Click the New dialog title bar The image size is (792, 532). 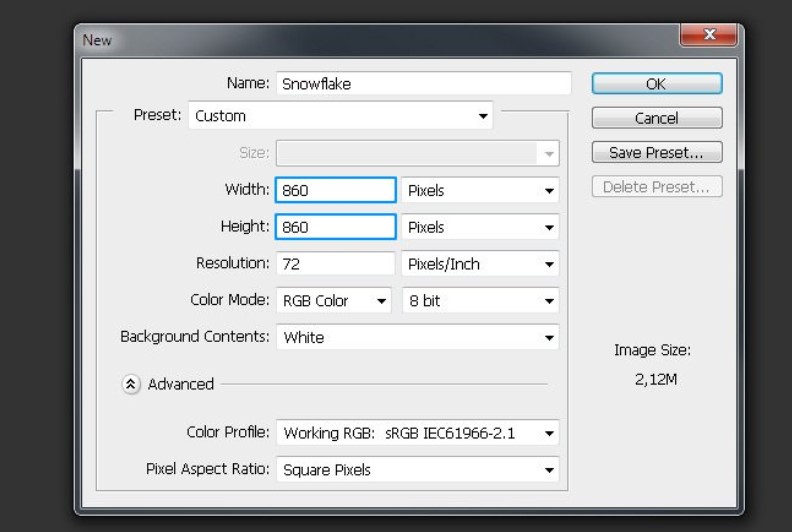[x=380, y=40]
